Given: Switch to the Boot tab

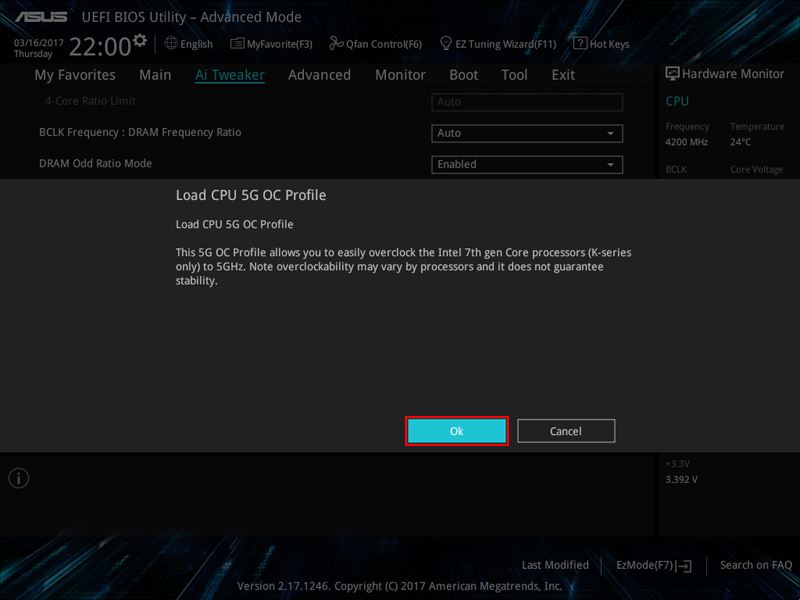Looking at the screenshot, I should coord(463,75).
